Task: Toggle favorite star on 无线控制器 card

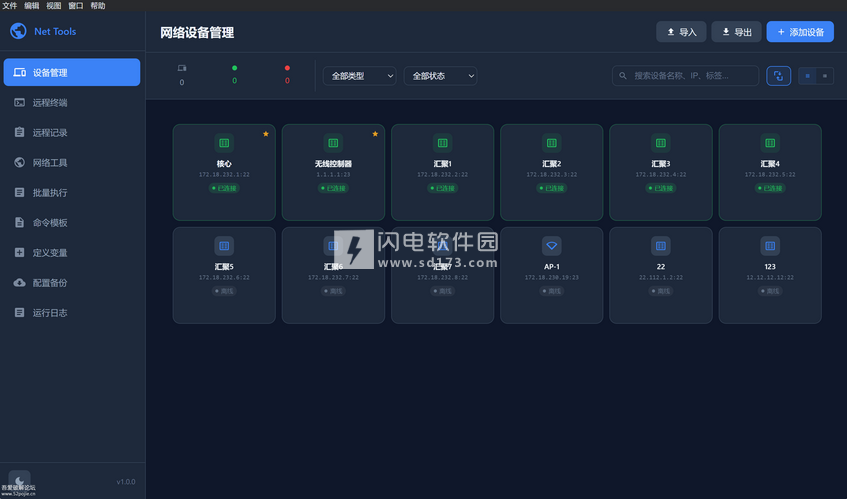Action: [x=375, y=133]
